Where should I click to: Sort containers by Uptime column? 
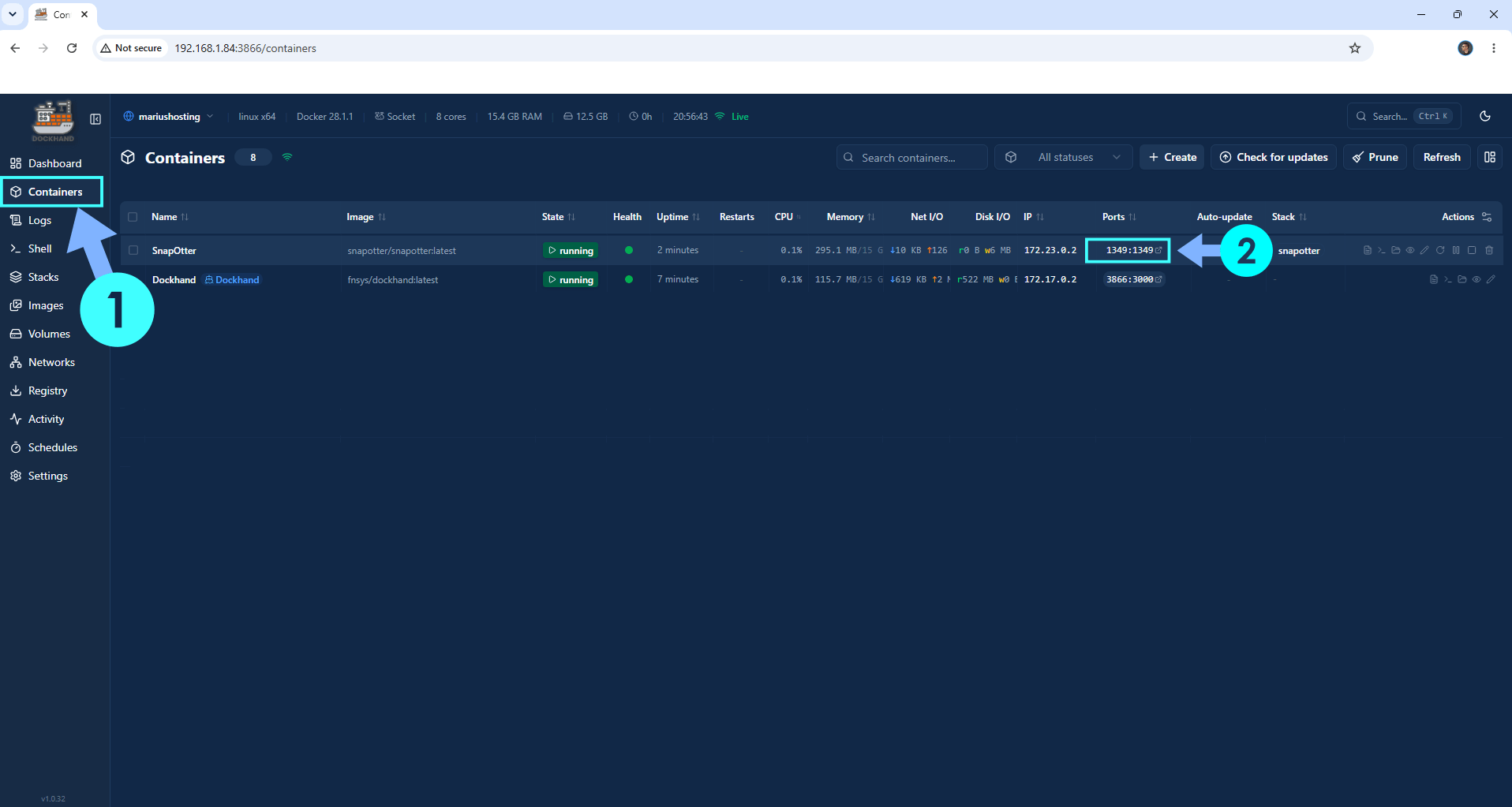point(678,217)
